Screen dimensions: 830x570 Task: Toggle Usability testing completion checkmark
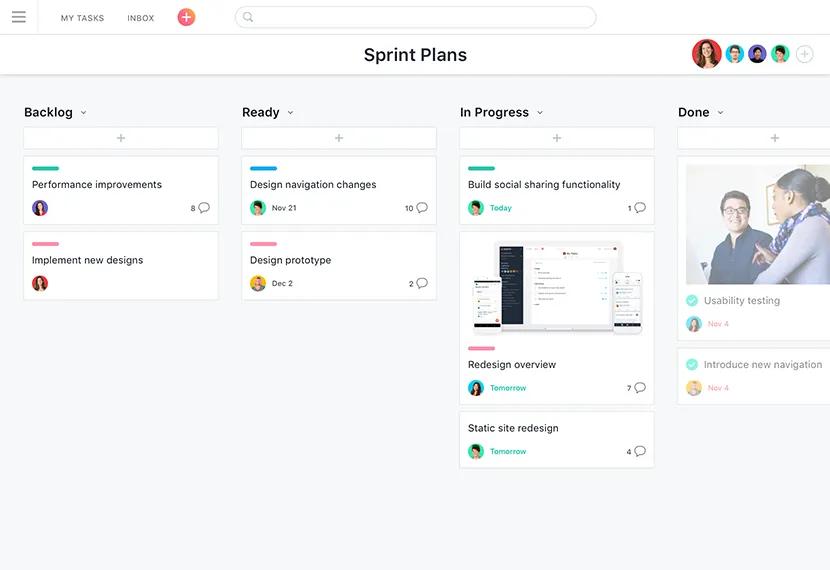[692, 301]
